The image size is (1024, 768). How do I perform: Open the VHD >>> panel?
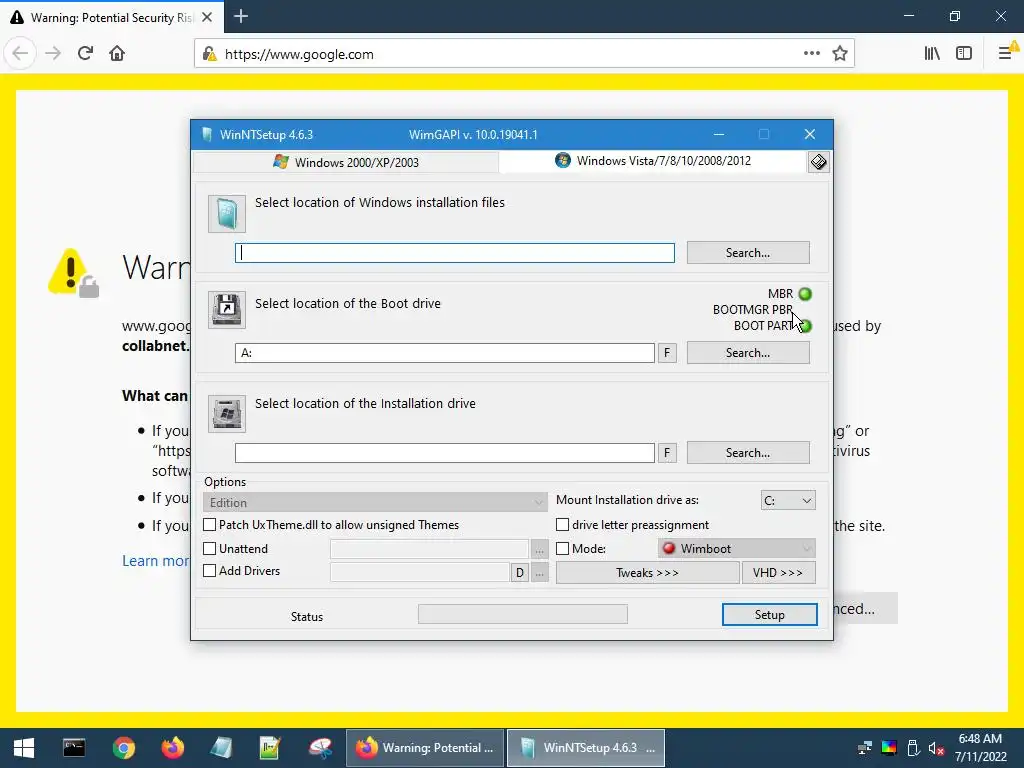pyautogui.click(x=778, y=573)
